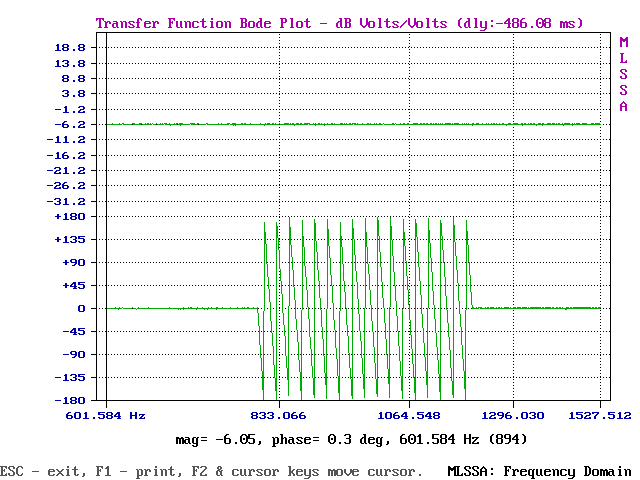Click the -21.2 dB axis label
640x480 pixels.
point(66,171)
